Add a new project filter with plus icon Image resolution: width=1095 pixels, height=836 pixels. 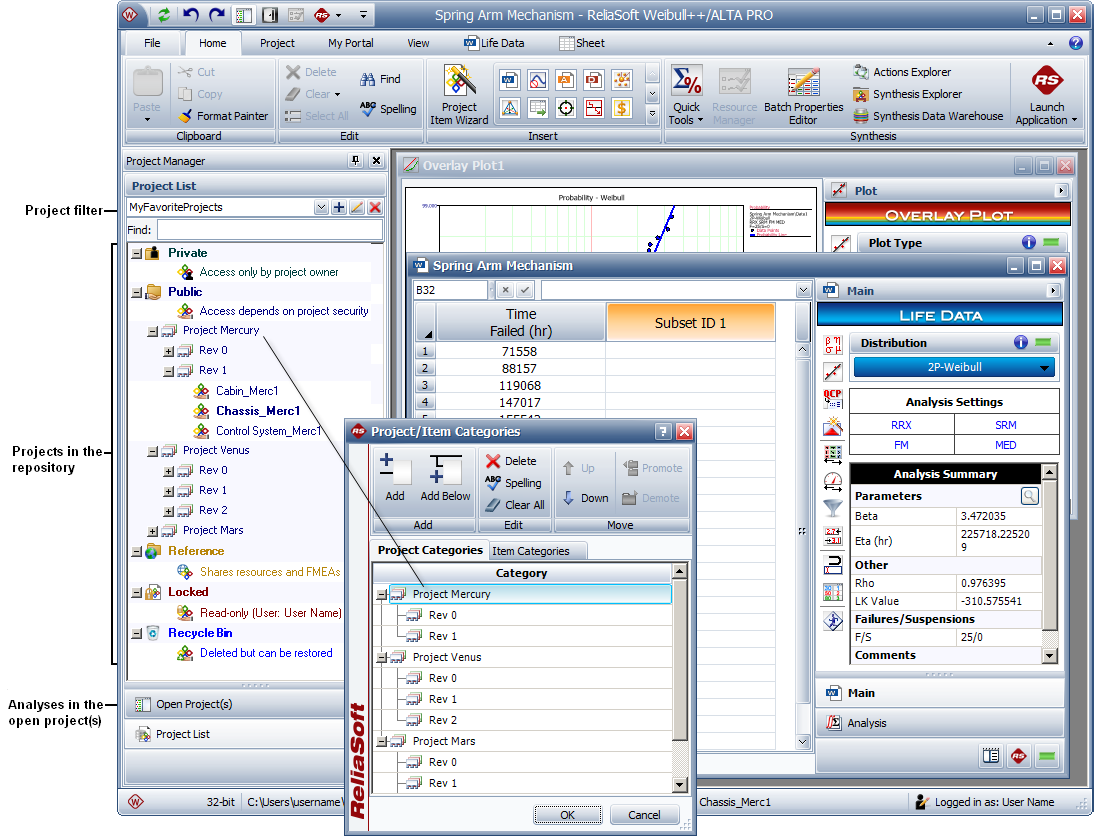click(339, 207)
